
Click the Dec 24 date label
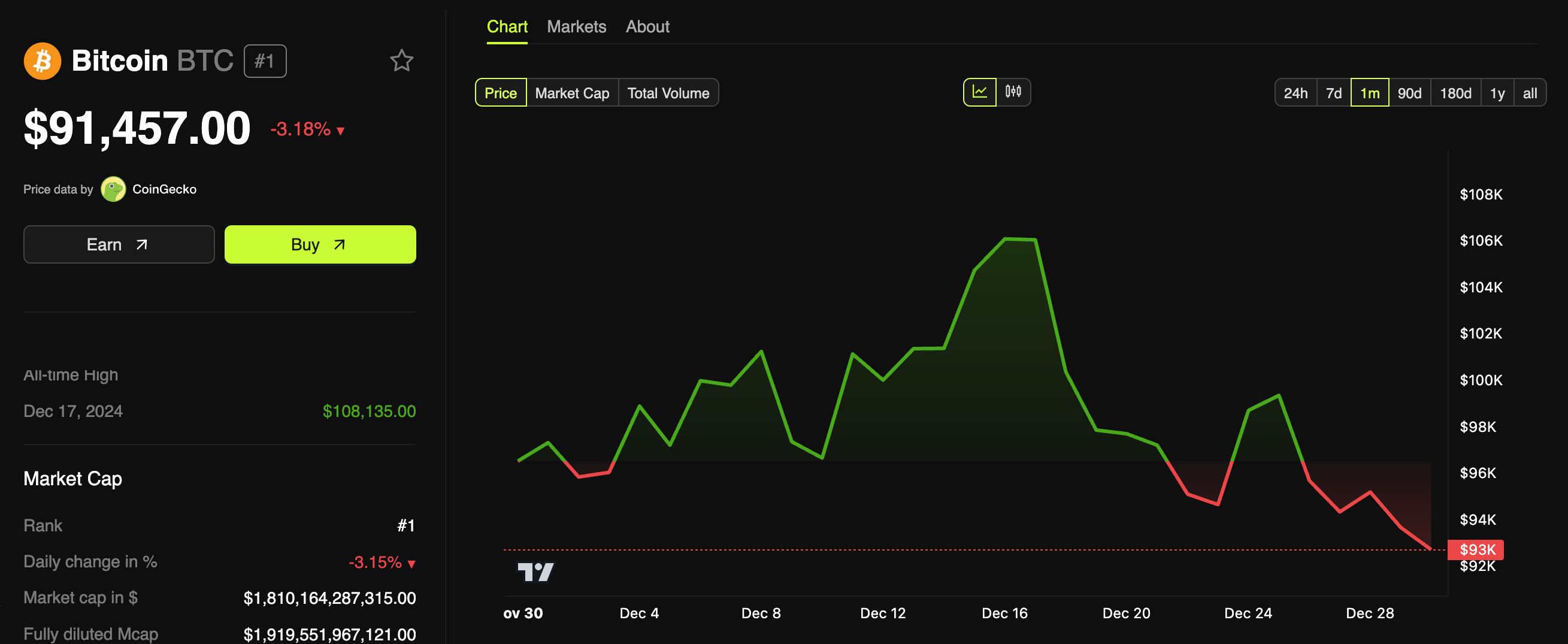tap(1248, 613)
